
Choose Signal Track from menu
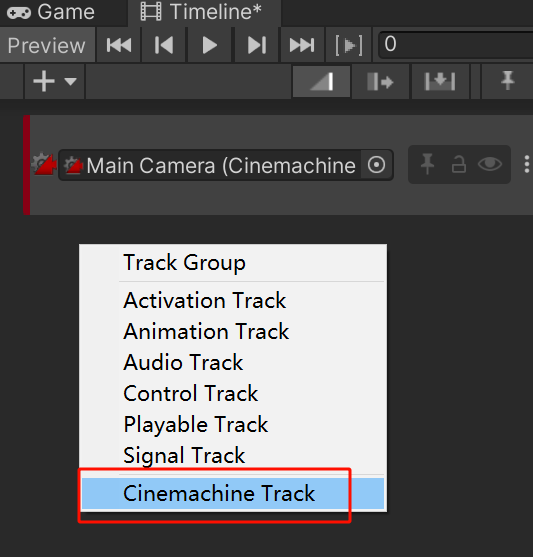click(x=233, y=455)
